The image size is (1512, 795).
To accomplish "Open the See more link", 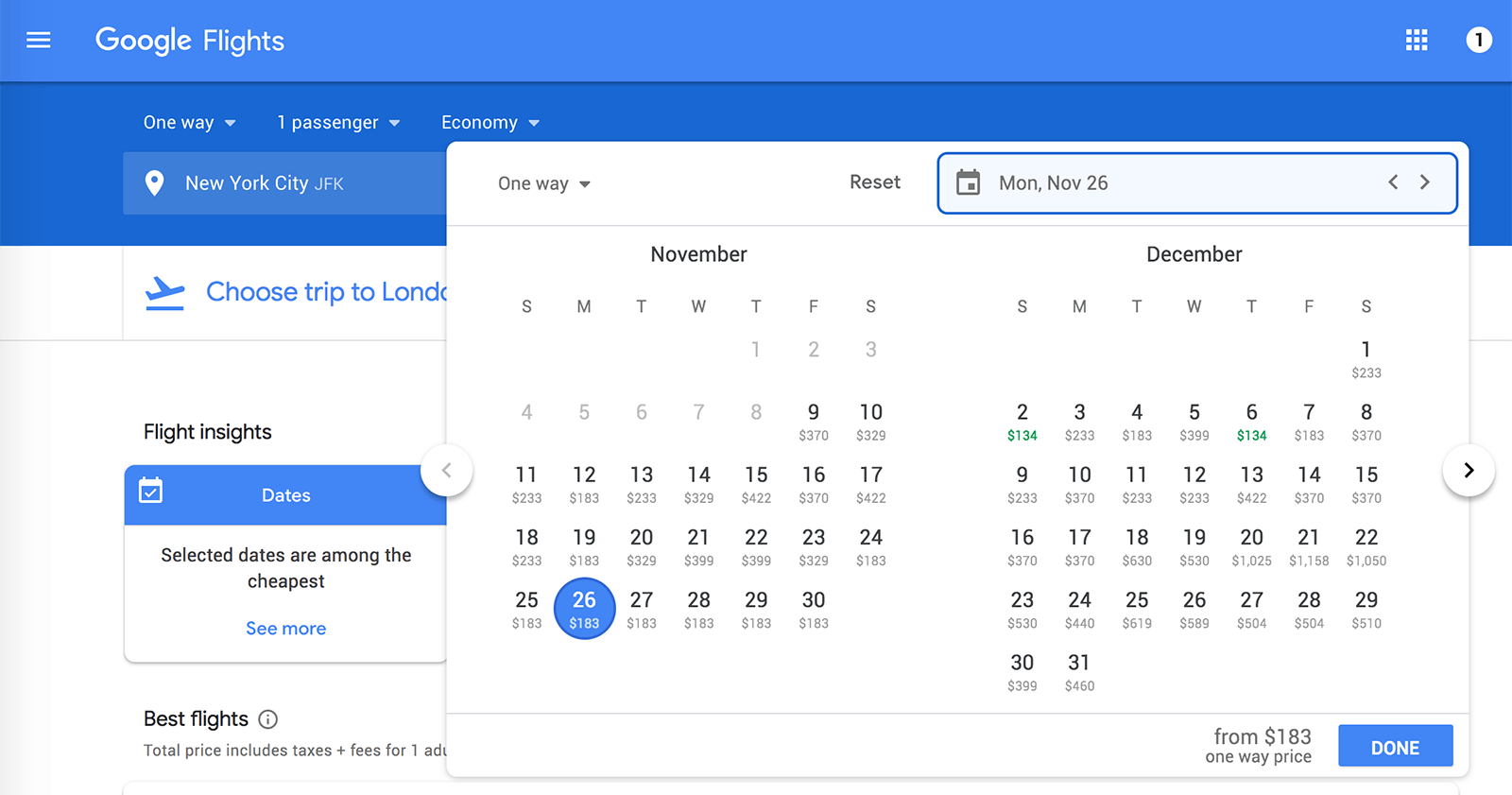I will click(286, 629).
